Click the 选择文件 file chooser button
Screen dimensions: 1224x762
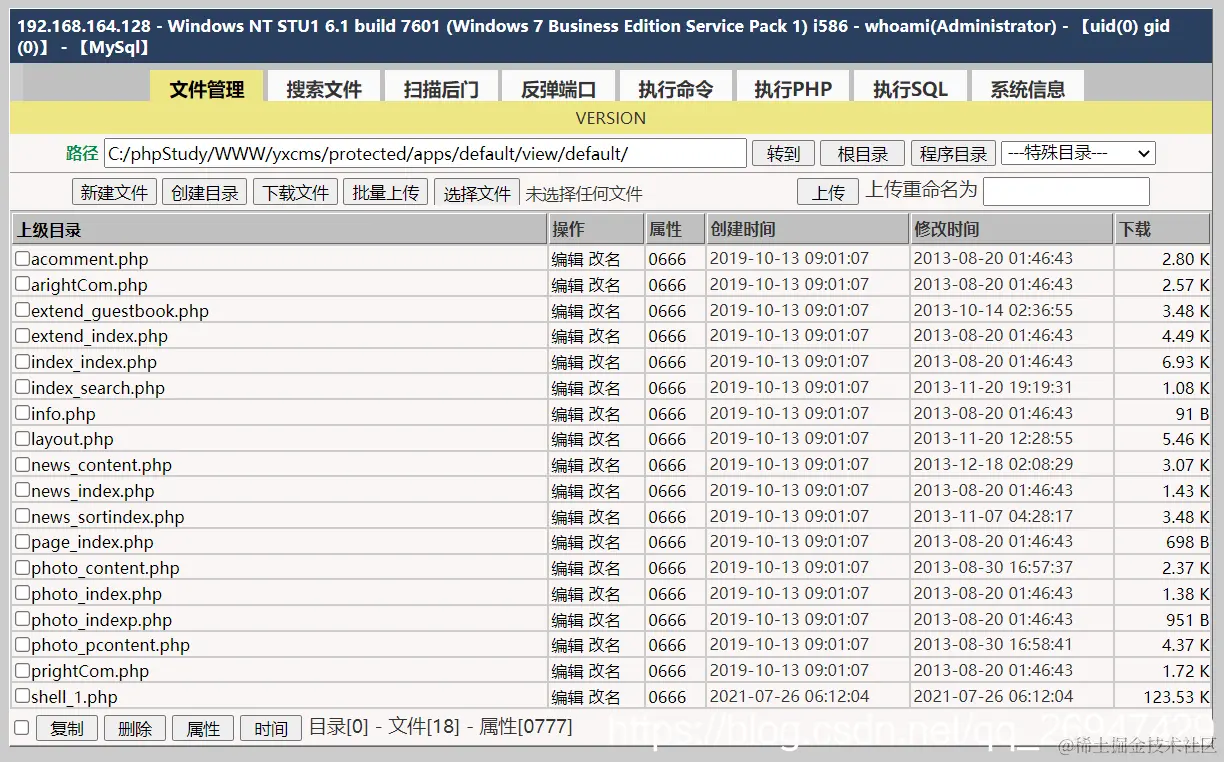tap(477, 193)
